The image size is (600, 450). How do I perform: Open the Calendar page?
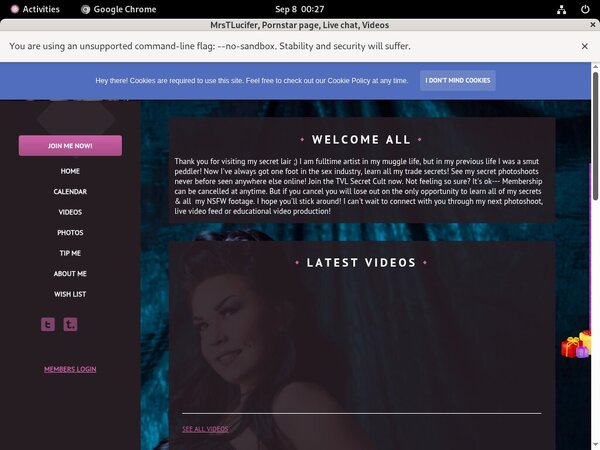coord(70,192)
